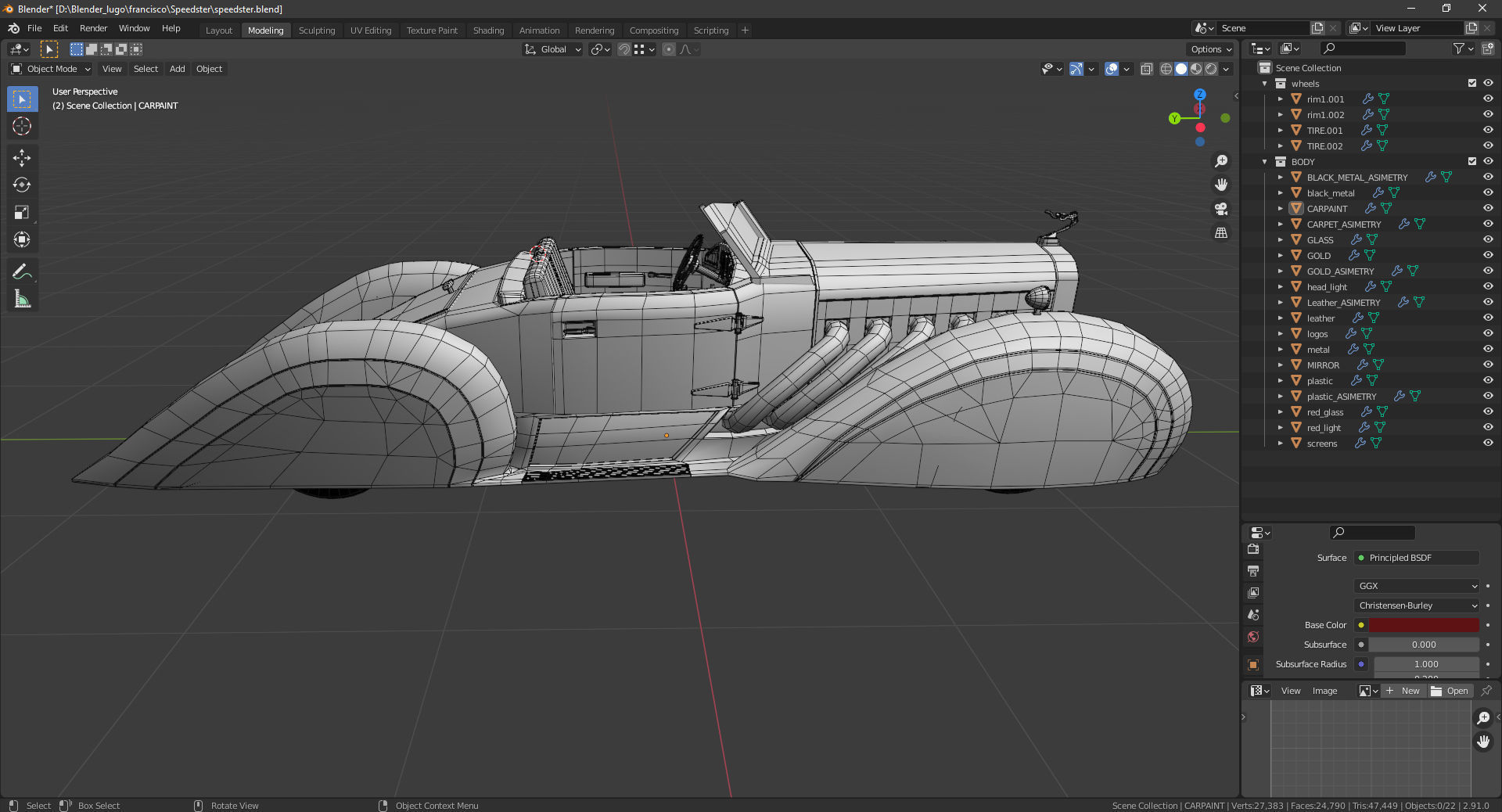The width and height of the screenshot is (1502, 812).
Task: Collapse the BODY collection
Action: (1265, 162)
